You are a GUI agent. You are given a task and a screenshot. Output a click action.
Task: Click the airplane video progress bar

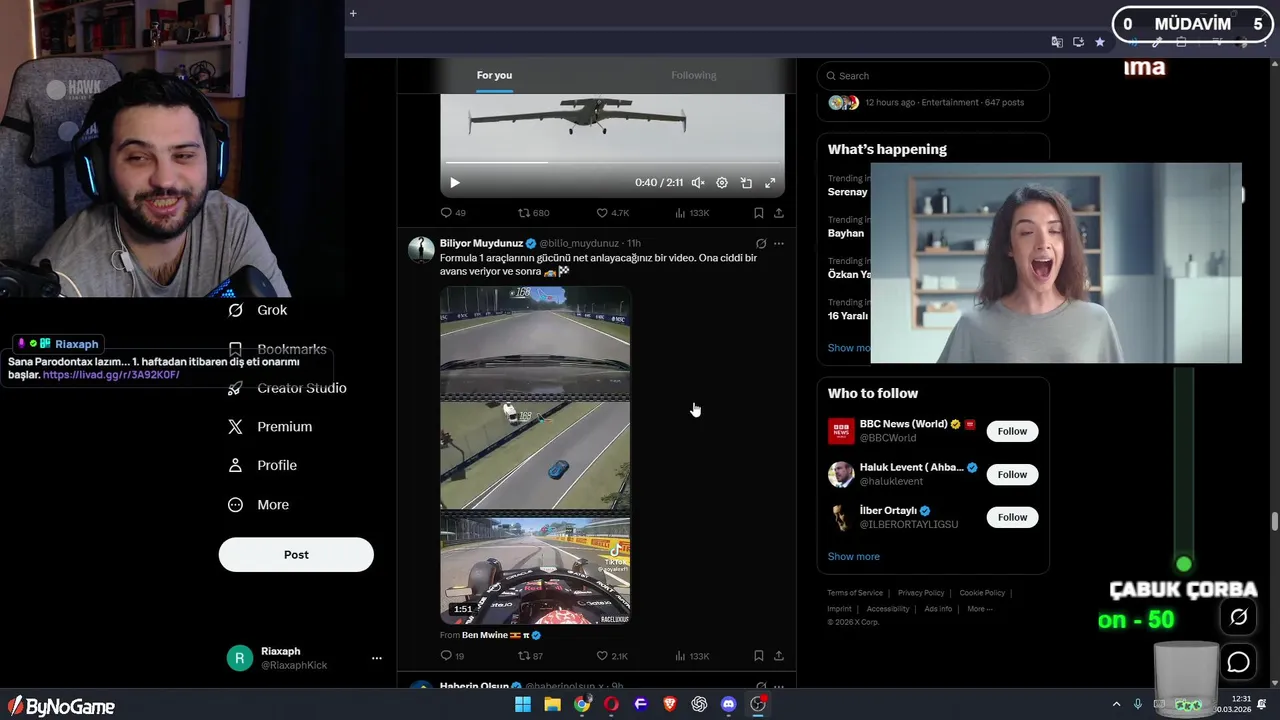(x=612, y=162)
